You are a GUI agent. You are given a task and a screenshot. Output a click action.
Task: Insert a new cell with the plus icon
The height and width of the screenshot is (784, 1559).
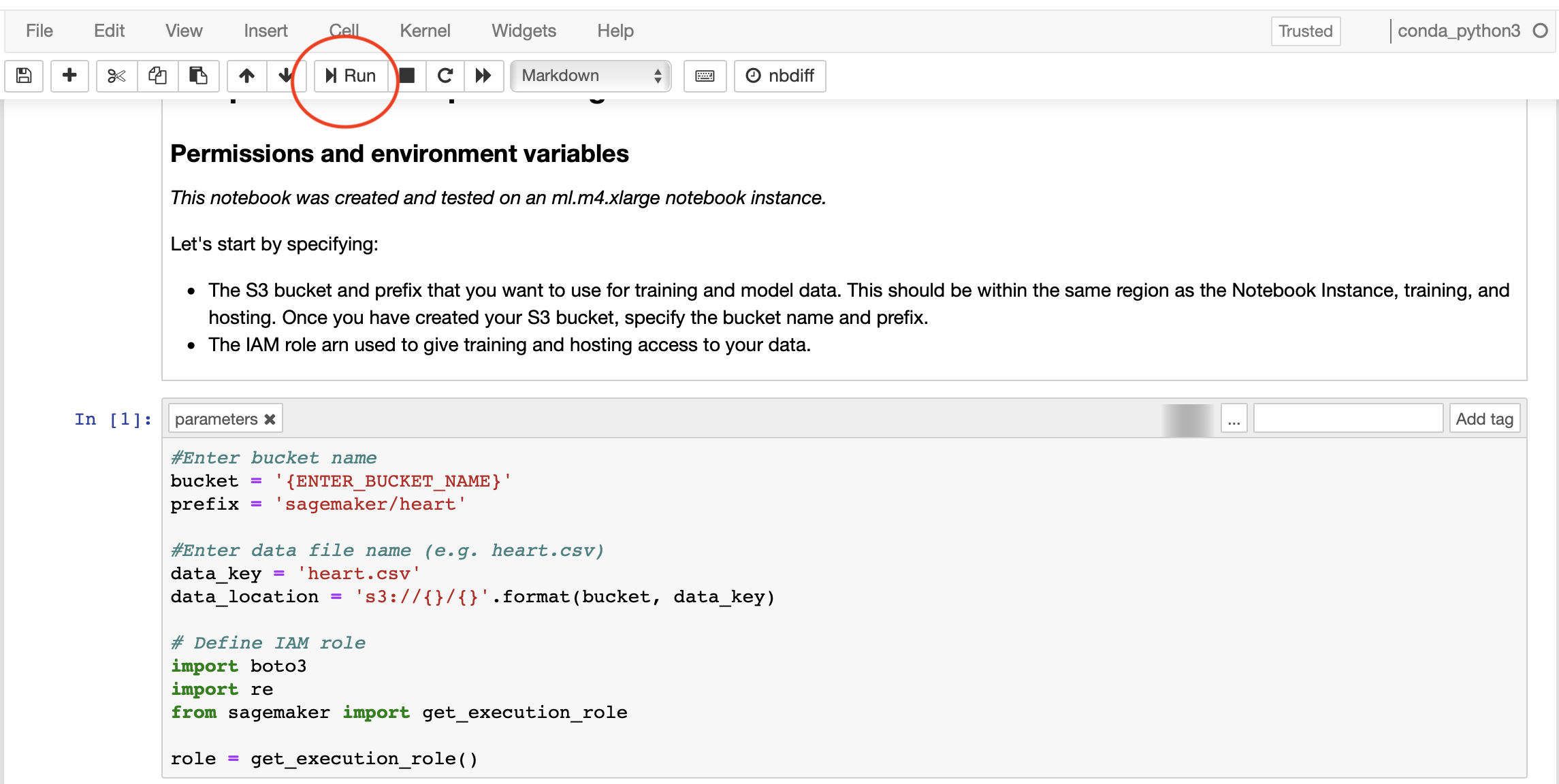69,76
